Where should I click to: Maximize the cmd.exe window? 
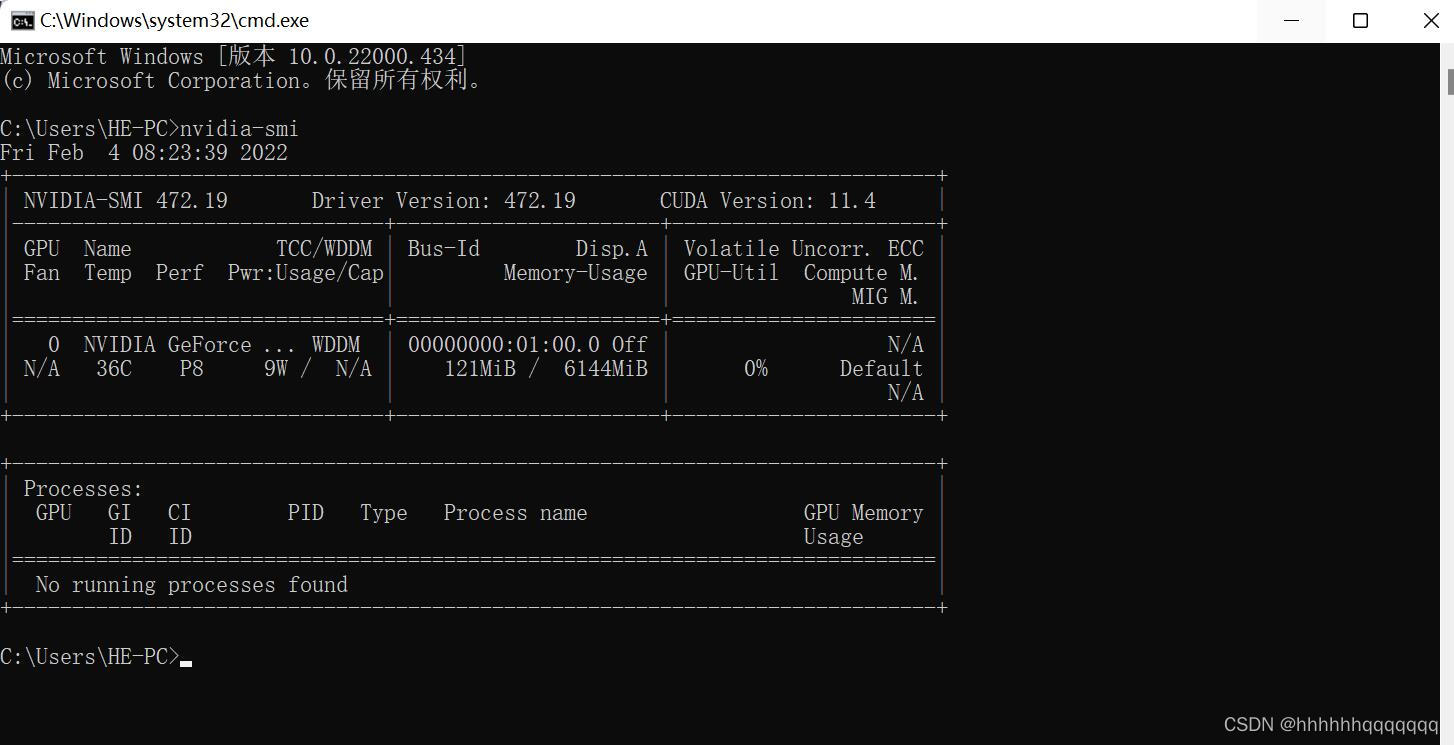1360,20
